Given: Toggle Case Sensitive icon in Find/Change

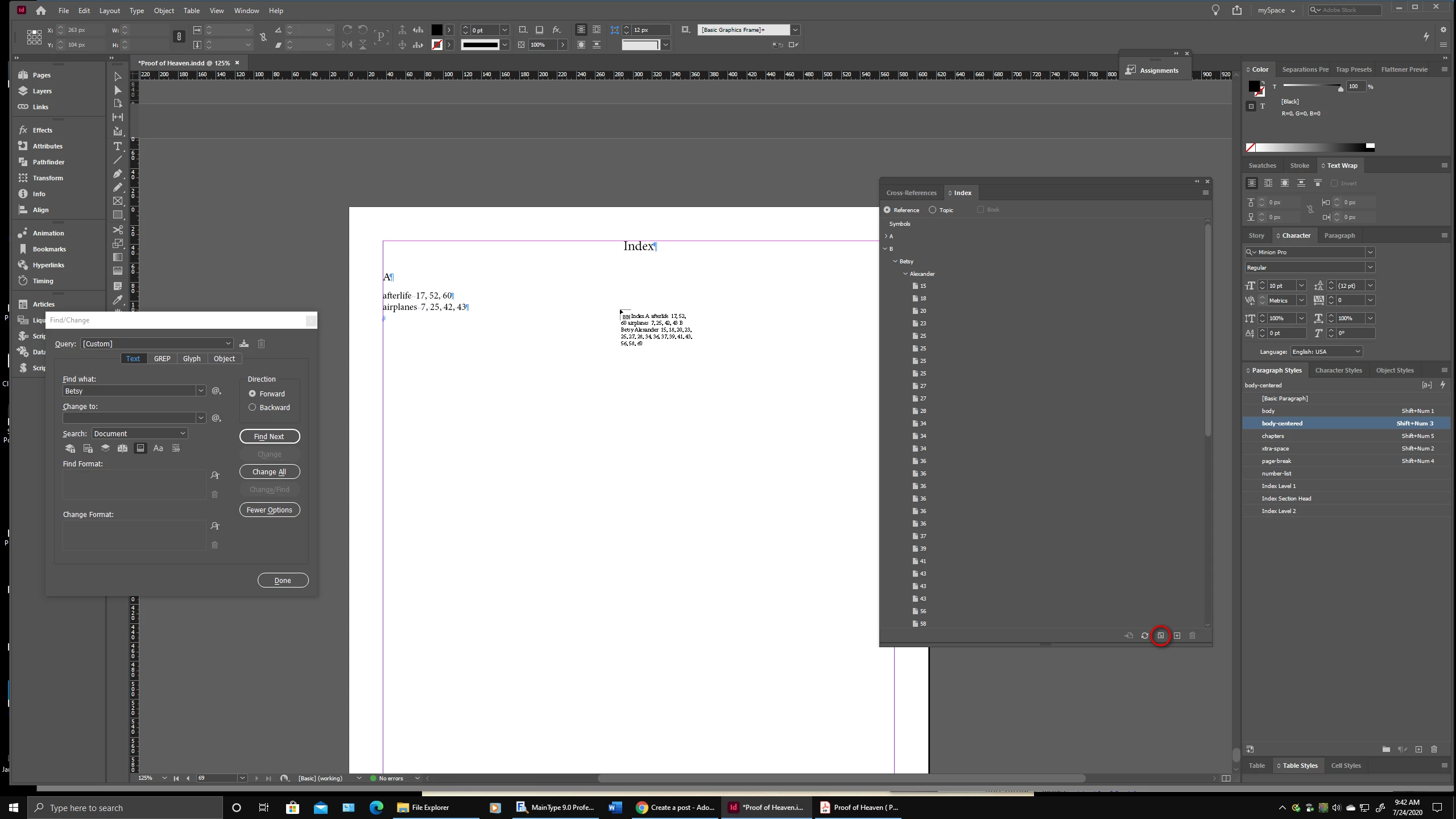Looking at the screenshot, I should pos(158,448).
